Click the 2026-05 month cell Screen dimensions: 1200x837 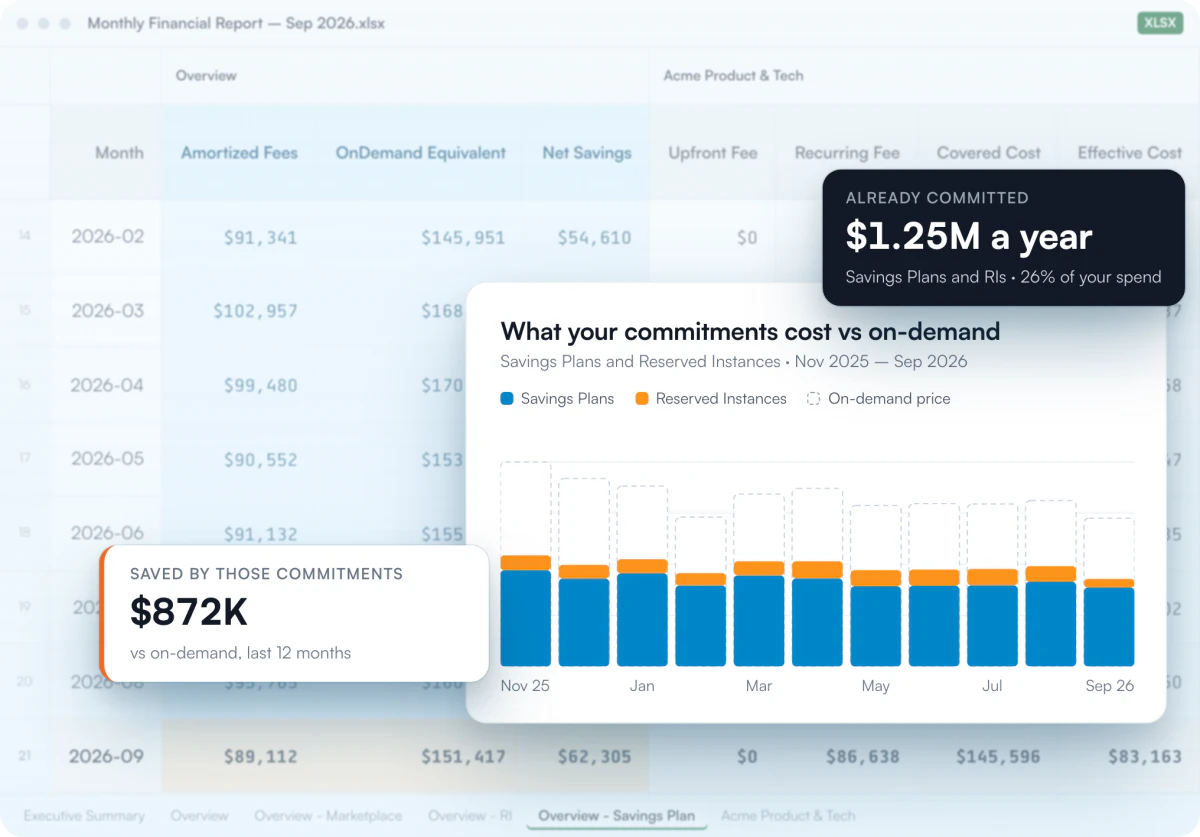(107, 459)
